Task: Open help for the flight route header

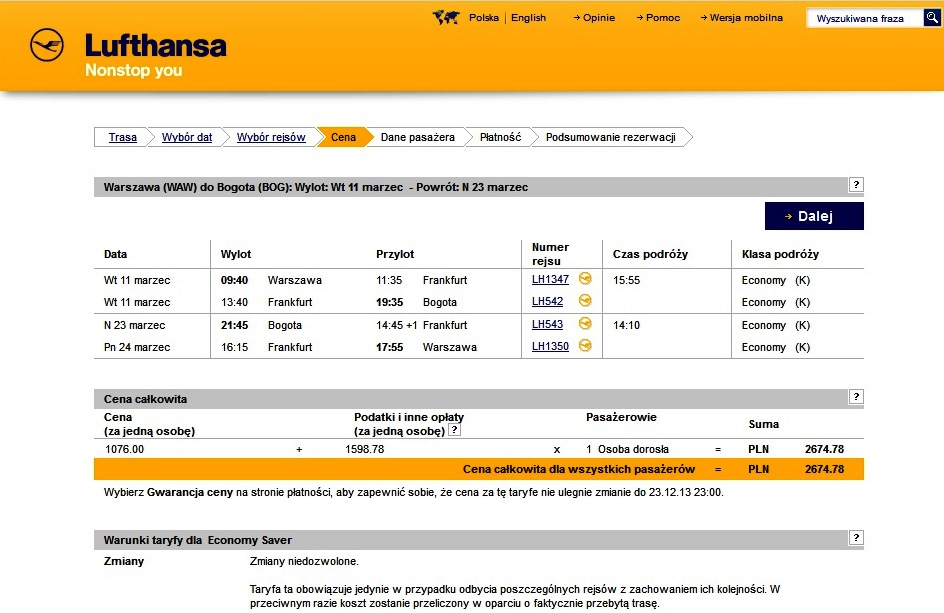Action: coord(856,185)
